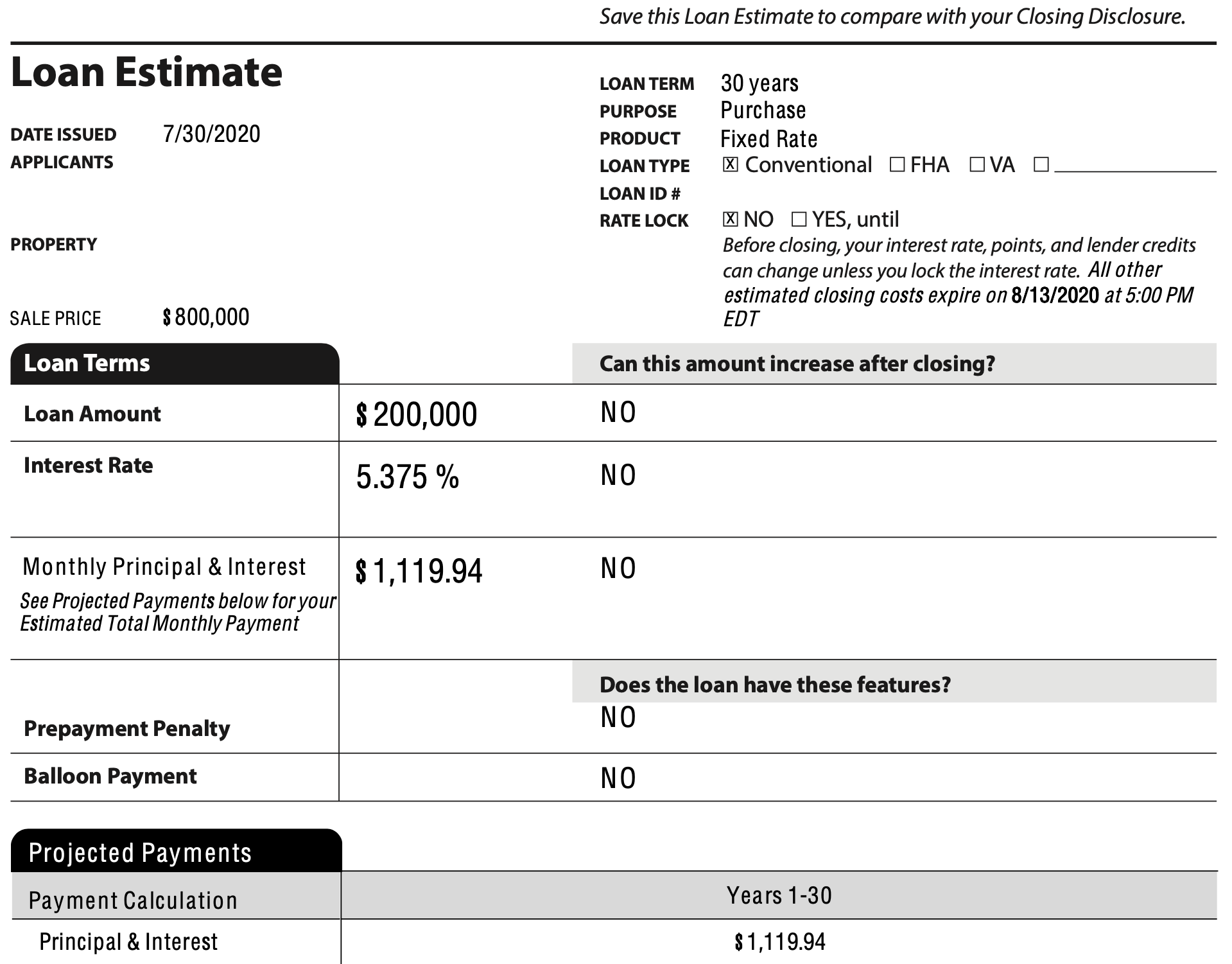This screenshot has height=964, width=1232.
Task: Click the Prepayment Penalty row label
Action: [x=126, y=729]
